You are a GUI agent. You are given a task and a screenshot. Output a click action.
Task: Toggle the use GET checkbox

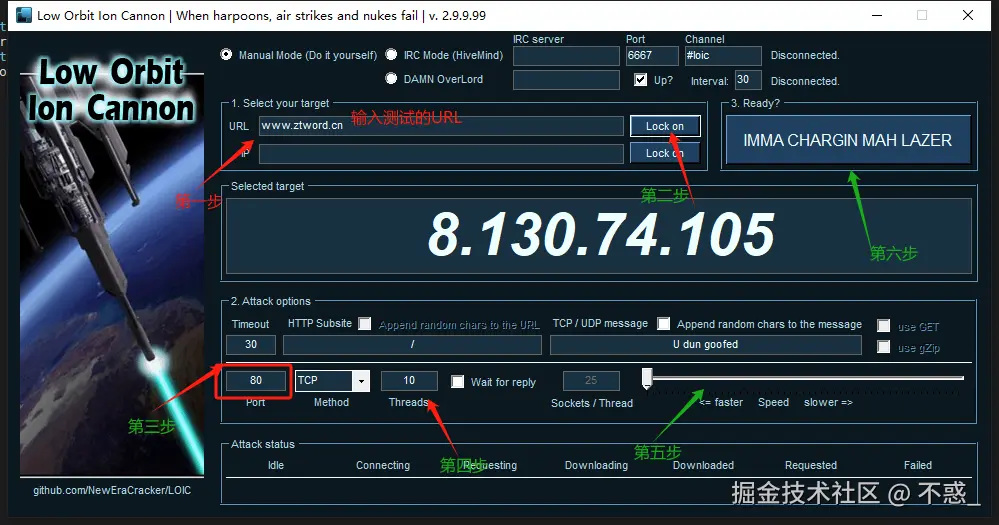(x=884, y=326)
